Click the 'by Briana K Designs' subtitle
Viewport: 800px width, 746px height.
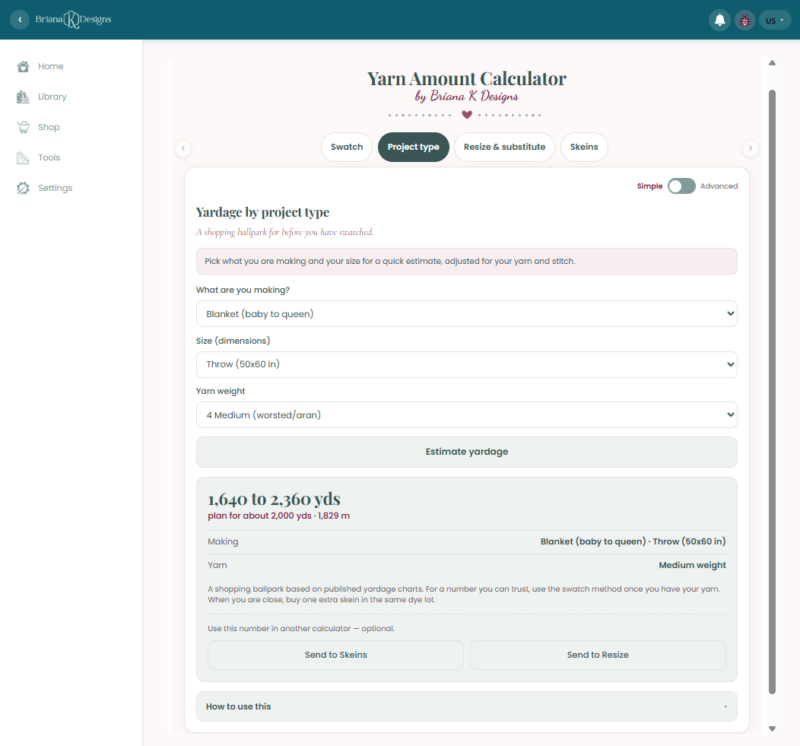[x=466, y=96]
